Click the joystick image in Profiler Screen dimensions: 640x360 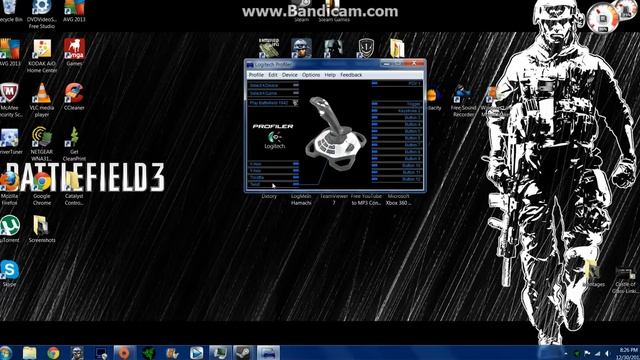coord(335,133)
